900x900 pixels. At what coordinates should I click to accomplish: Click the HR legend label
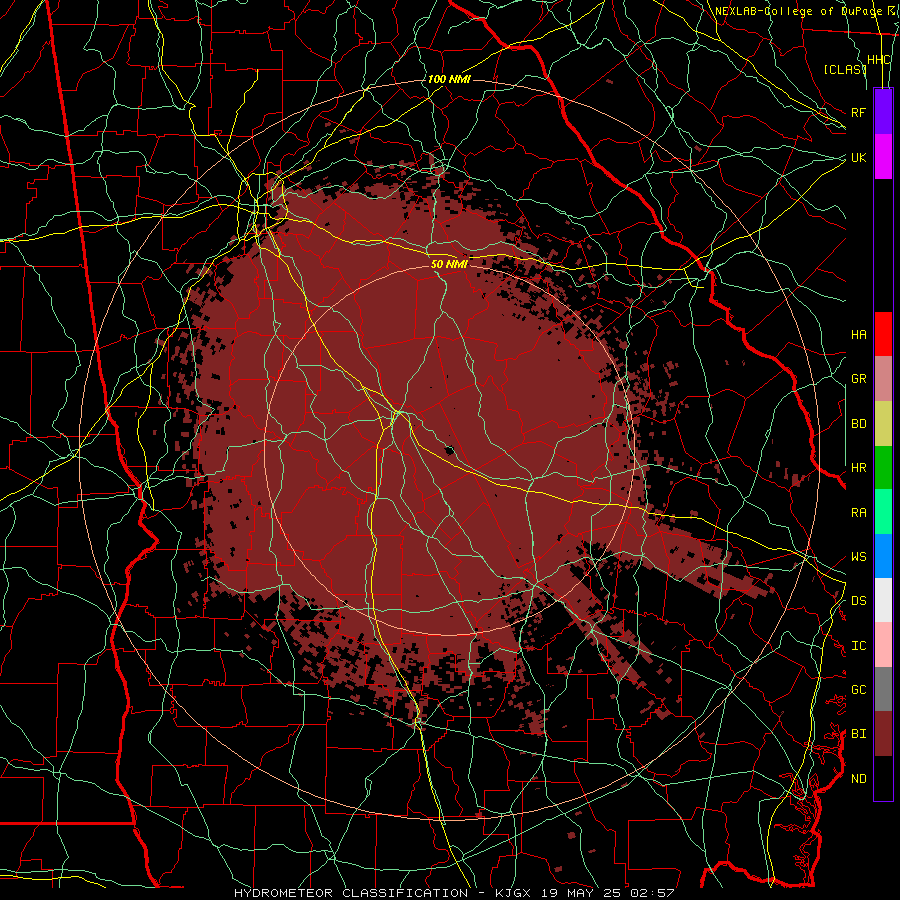[859, 468]
